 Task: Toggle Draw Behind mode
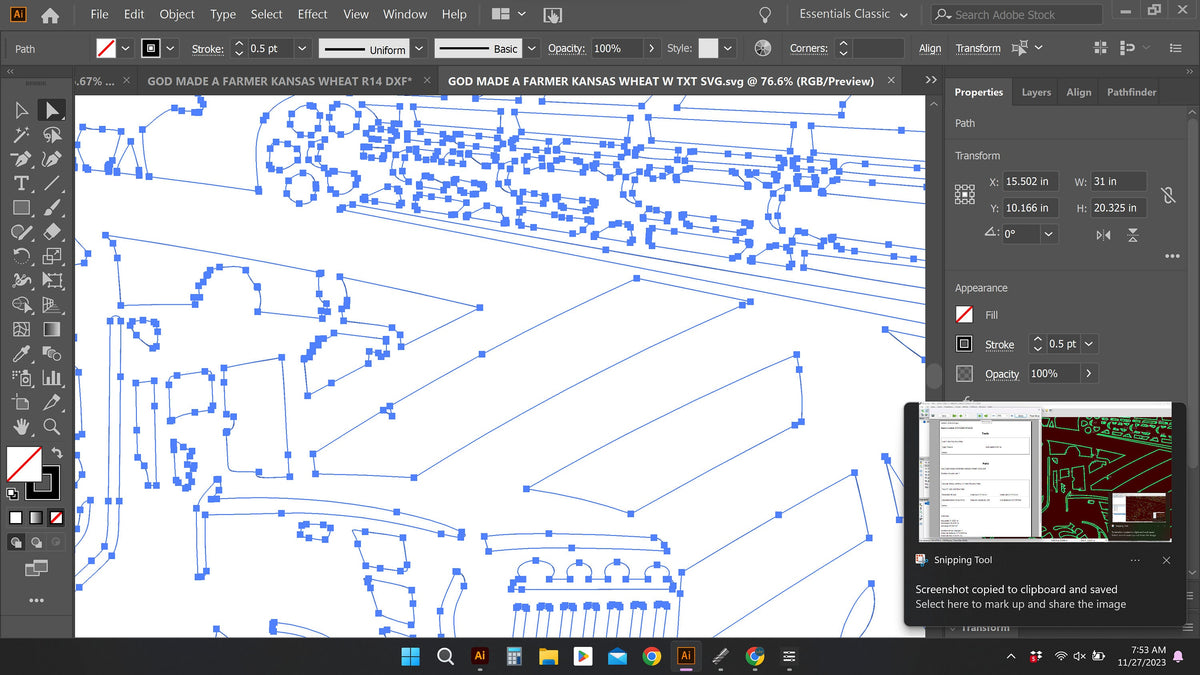[36, 542]
